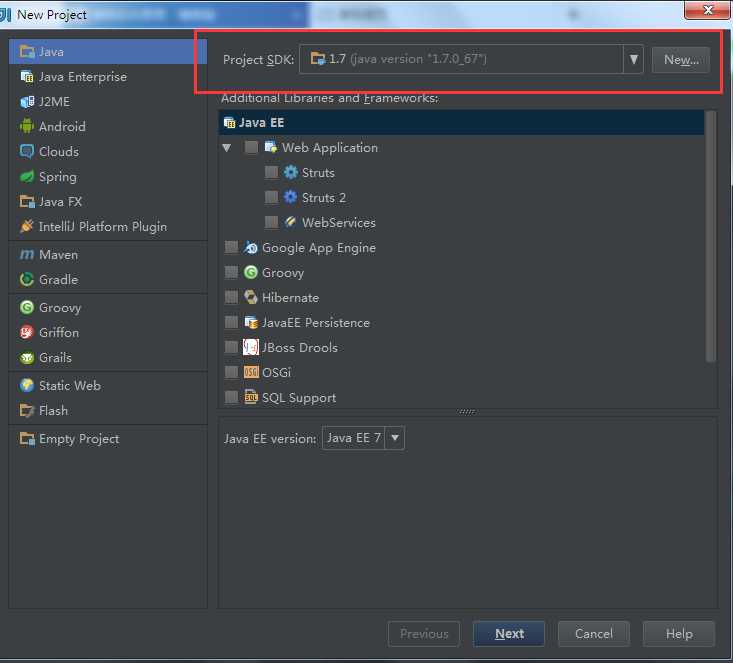Click the Maven label in project types
733x663 pixels.
click(x=58, y=254)
